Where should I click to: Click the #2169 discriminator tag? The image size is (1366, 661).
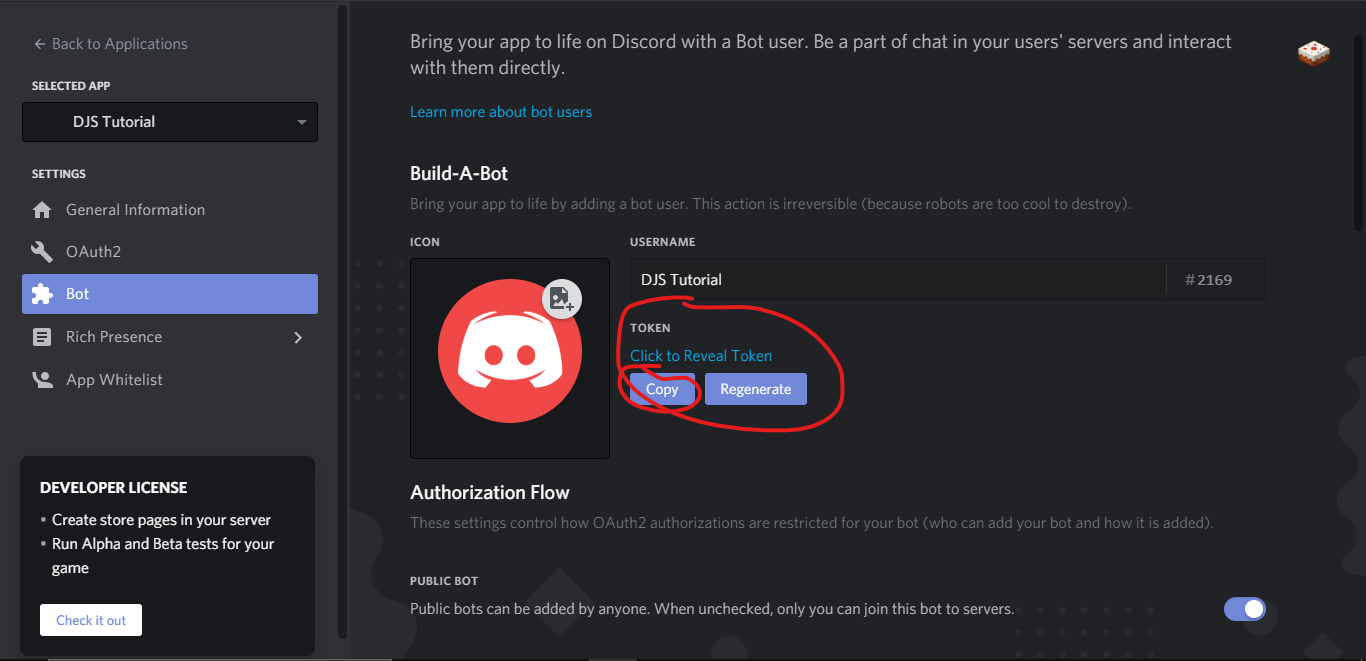click(x=1209, y=280)
